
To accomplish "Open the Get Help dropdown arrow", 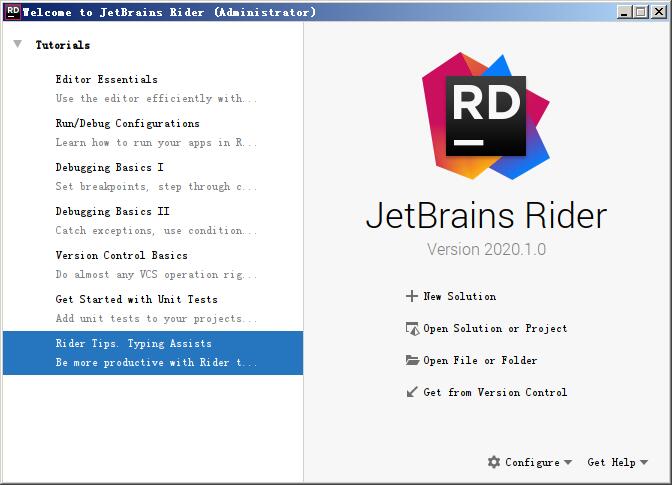I will (x=644, y=462).
